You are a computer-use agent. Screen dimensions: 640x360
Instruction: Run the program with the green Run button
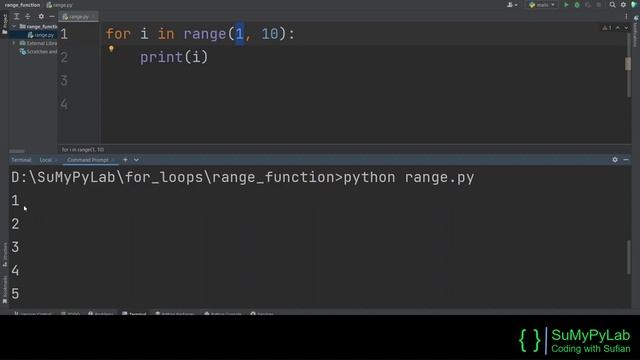pos(566,5)
